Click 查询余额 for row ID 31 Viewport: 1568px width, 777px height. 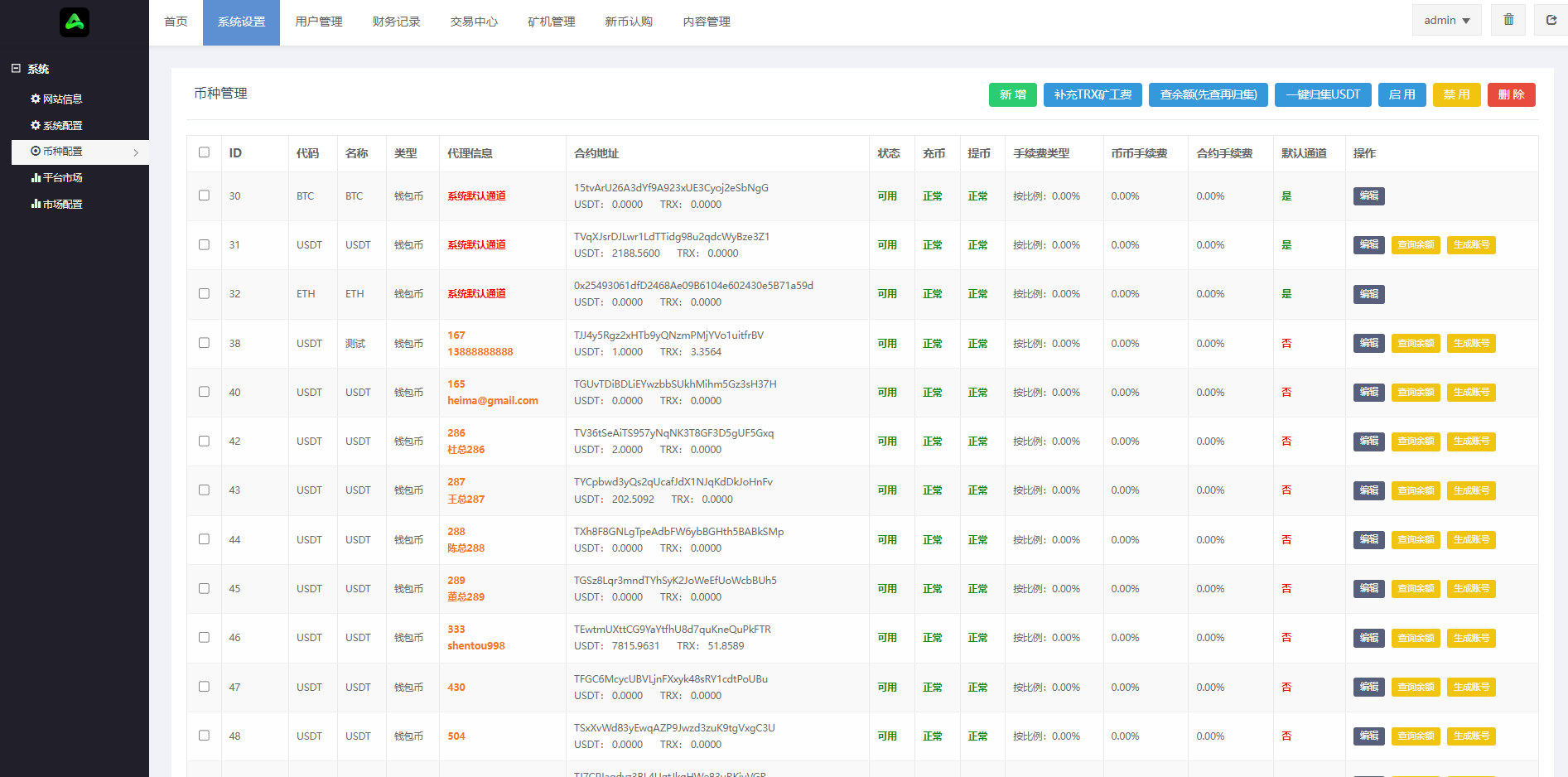1416,244
